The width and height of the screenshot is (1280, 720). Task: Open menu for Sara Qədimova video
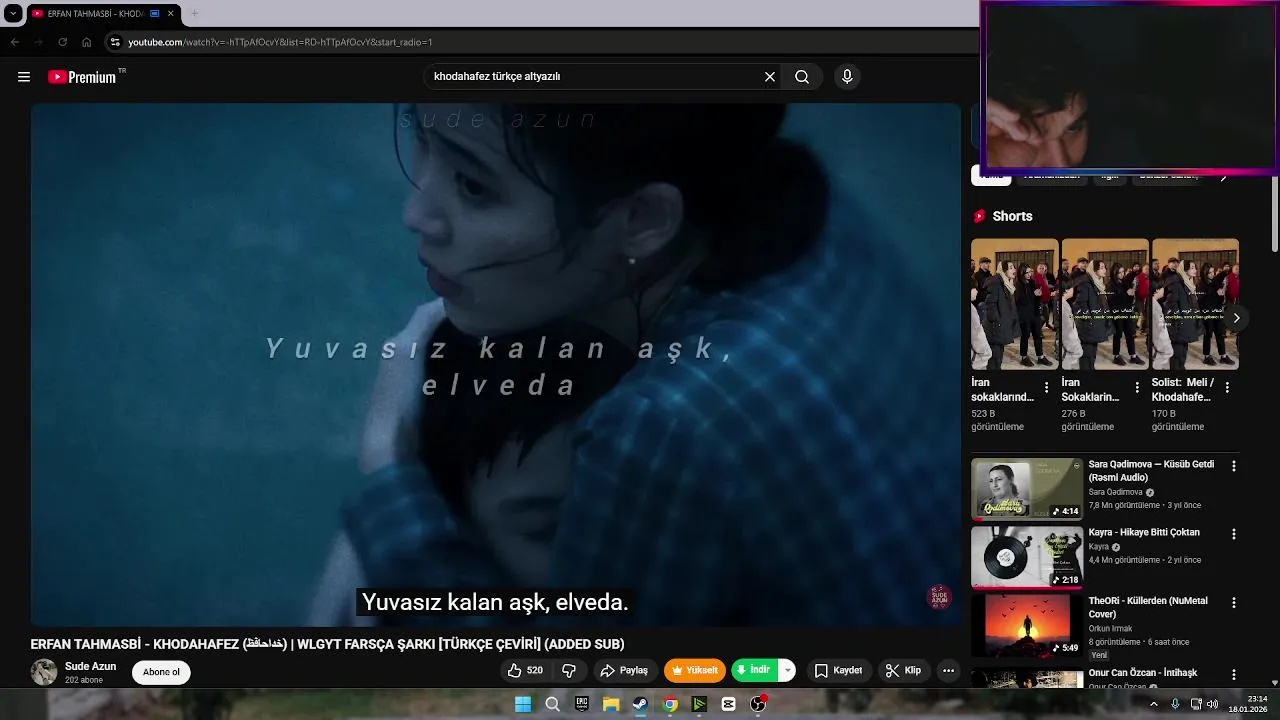[x=1234, y=466]
